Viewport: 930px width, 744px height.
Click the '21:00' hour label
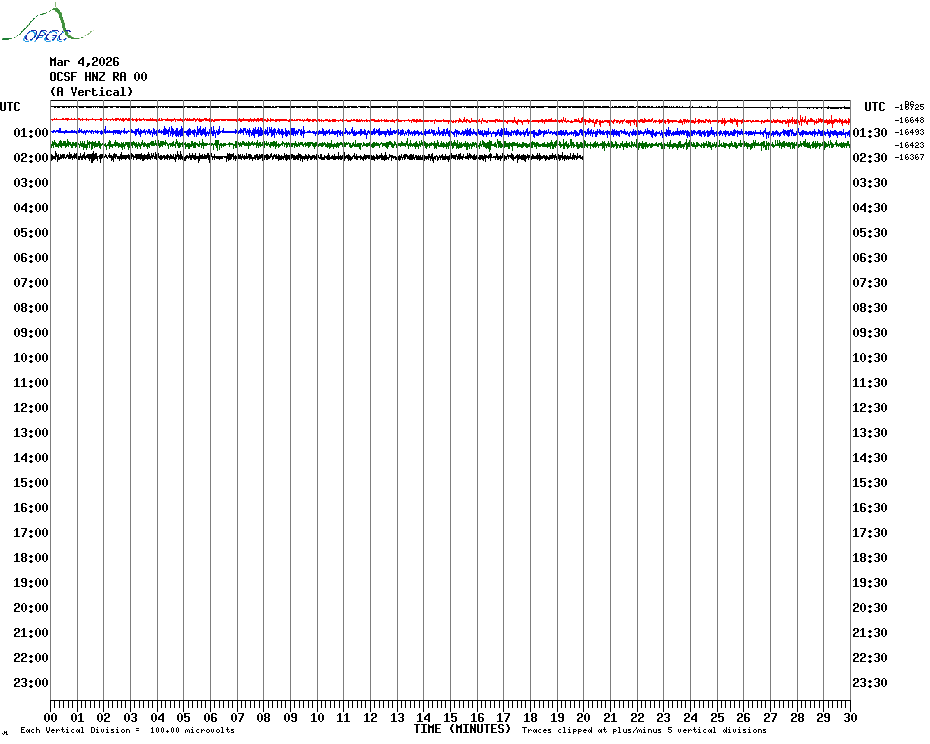tap(31, 632)
